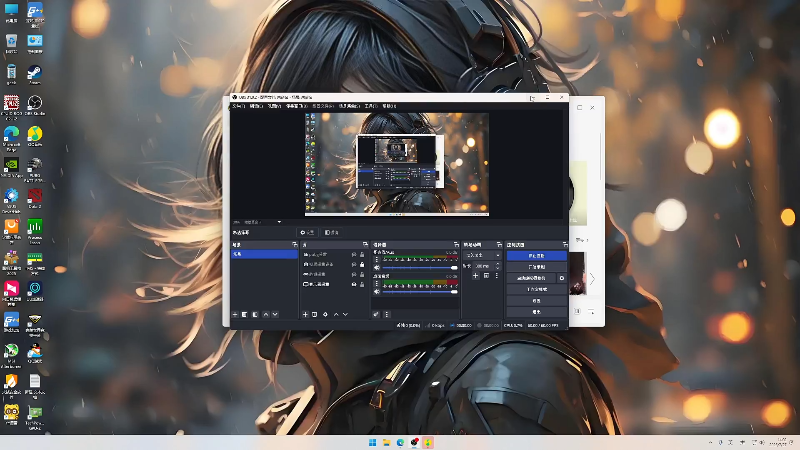Screen dimensions: 800x450
Task: Decrease transition duration with down stepper arrow
Action: tap(497, 268)
